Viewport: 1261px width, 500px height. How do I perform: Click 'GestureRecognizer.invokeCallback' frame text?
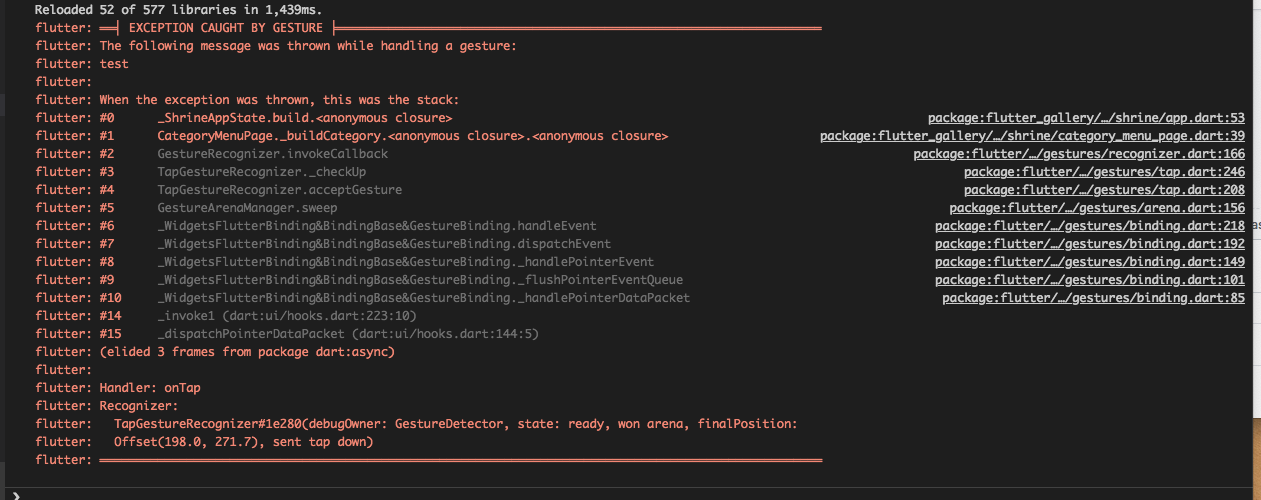pos(272,154)
